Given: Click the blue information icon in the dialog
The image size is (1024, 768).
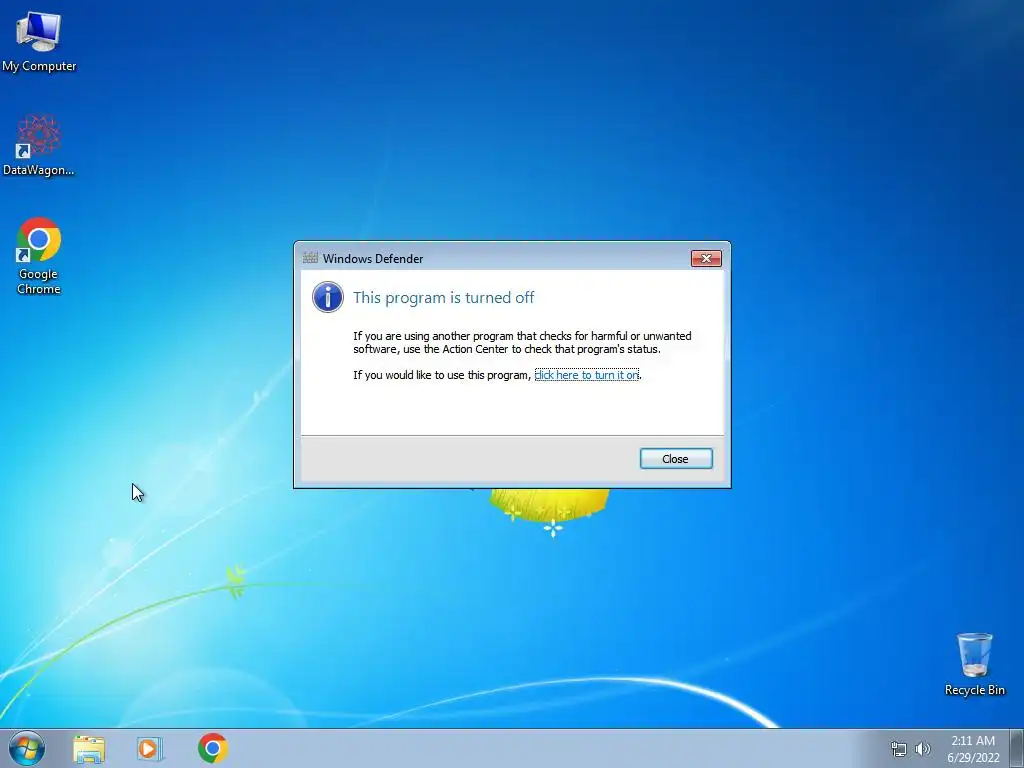Looking at the screenshot, I should 328,297.
